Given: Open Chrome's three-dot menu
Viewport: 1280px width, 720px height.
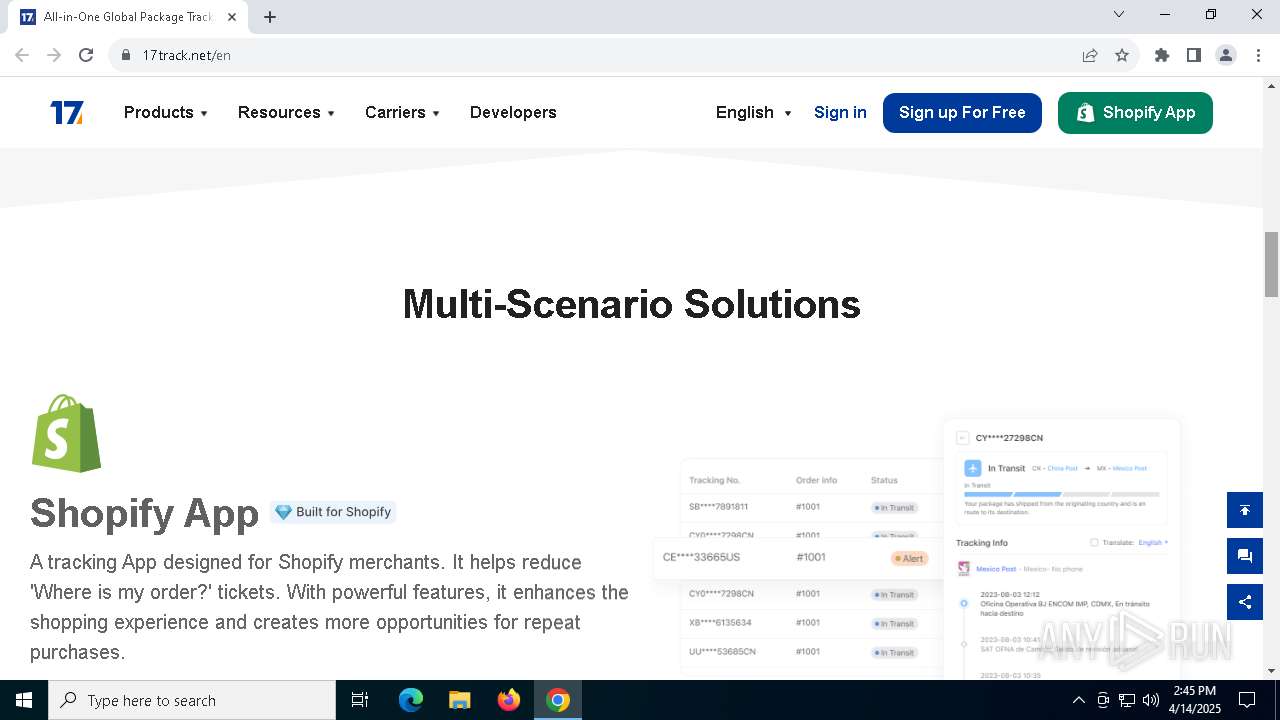Looking at the screenshot, I should 1257,55.
